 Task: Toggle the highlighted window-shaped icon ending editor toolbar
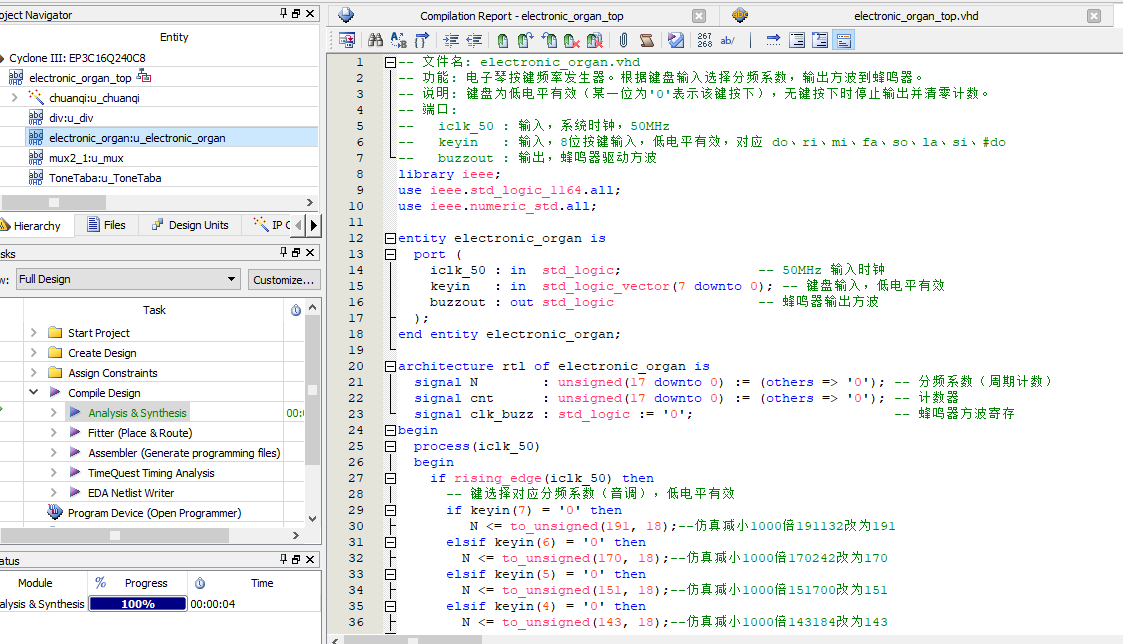click(x=844, y=40)
